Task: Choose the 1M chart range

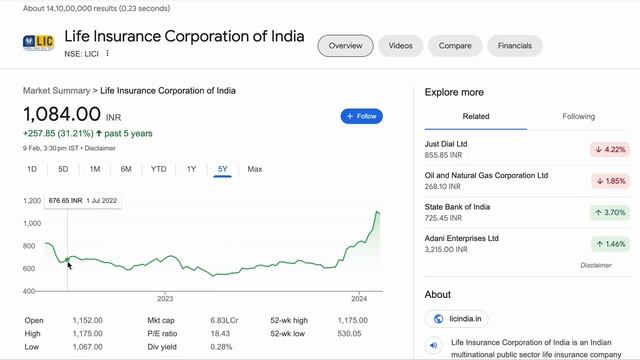Action: (95, 169)
